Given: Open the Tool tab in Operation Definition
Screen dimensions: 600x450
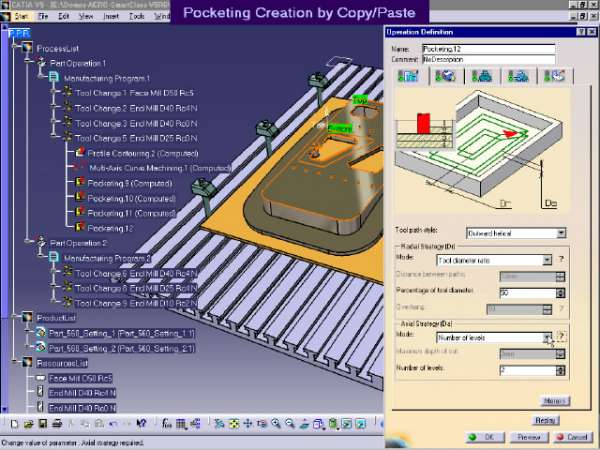Looking at the screenshot, I should click(482, 76).
